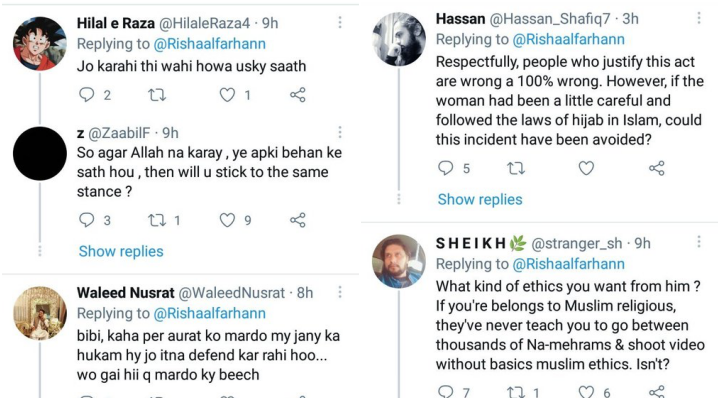Share Hilal e Raza's tweet
This screenshot has width=720, height=400.
pyautogui.click(x=297, y=96)
